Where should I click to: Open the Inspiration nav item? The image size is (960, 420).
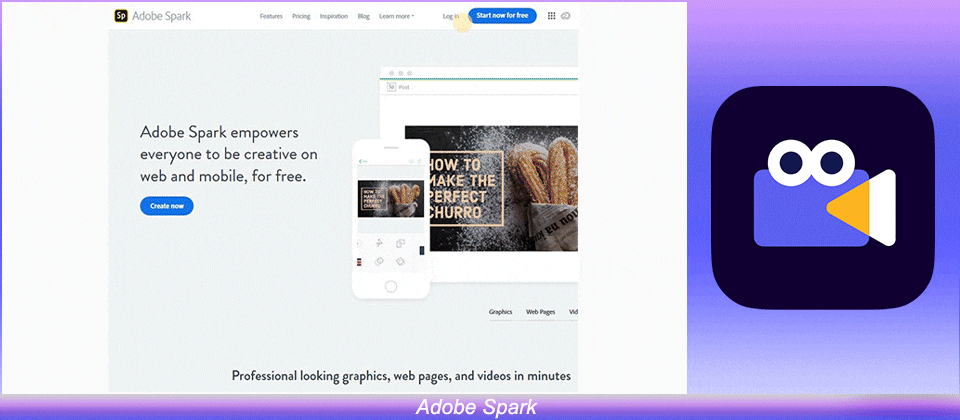(x=334, y=17)
